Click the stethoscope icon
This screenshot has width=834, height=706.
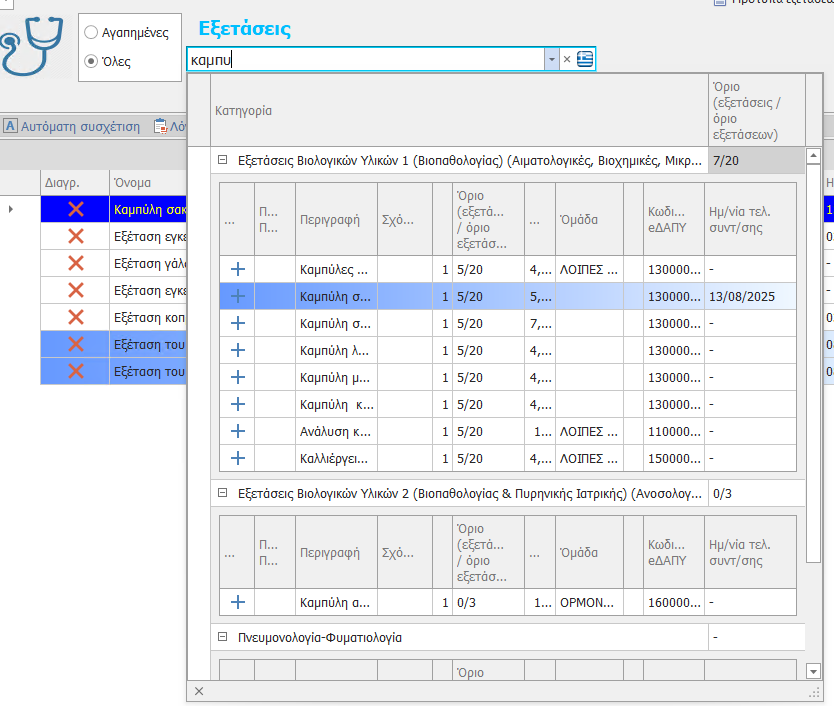click(x=31, y=46)
